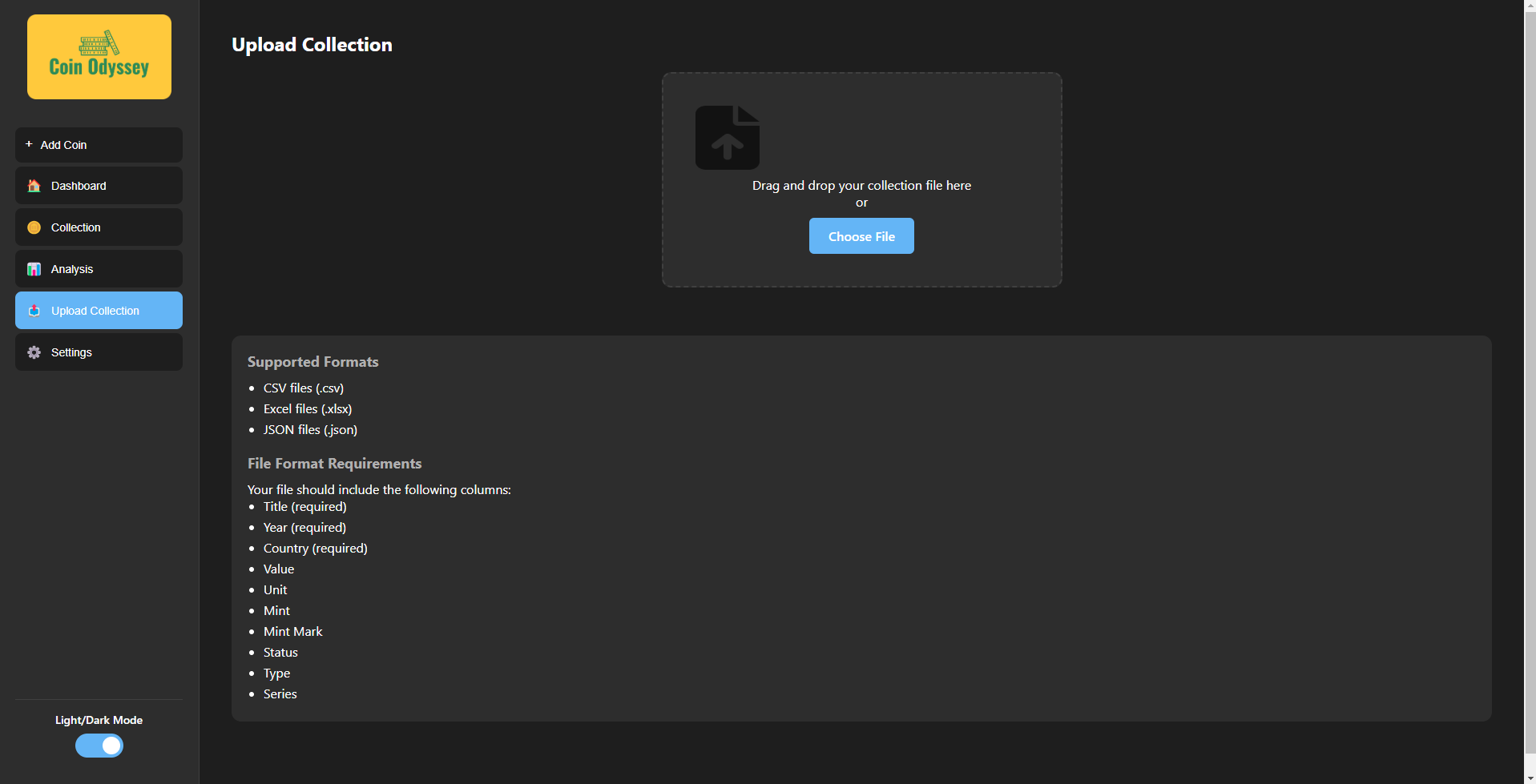Viewport: 1536px width, 784px height.
Task: Click the Light/Dark Mode label
Action: (x=99, y=720)
